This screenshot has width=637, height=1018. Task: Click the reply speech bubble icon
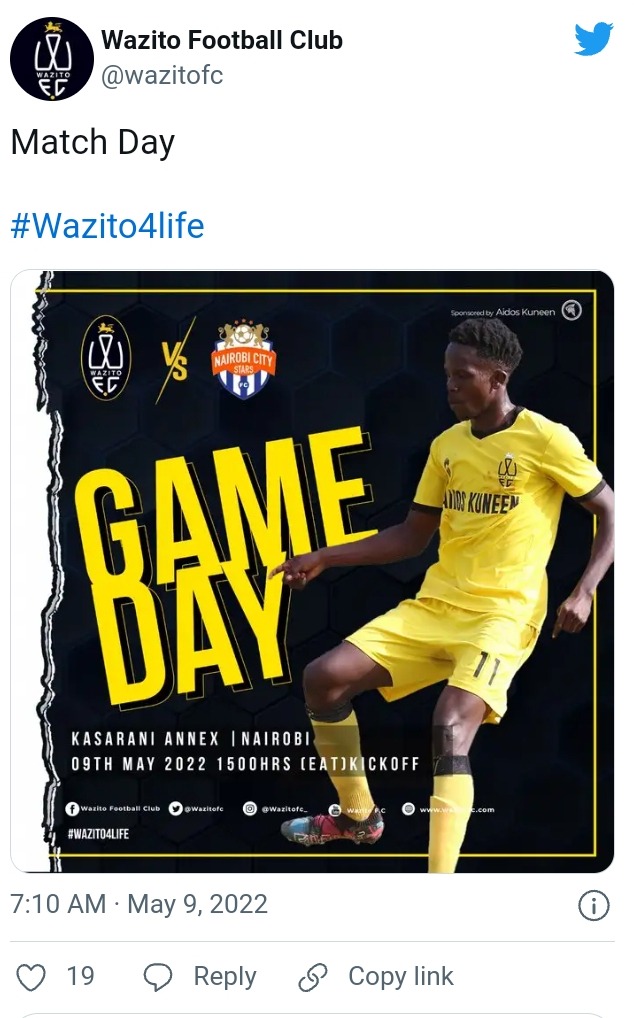pyautogui.click(x=158, y=977)
